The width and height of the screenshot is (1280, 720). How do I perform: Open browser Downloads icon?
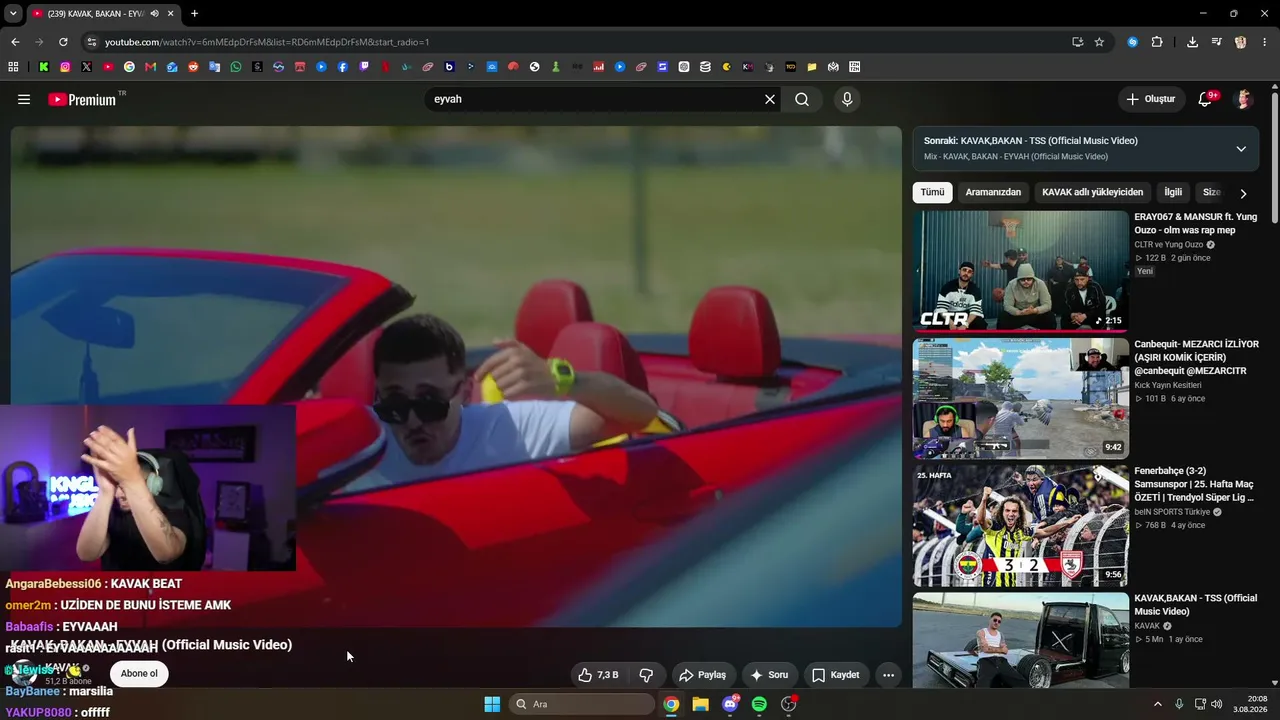[1192, 42]
